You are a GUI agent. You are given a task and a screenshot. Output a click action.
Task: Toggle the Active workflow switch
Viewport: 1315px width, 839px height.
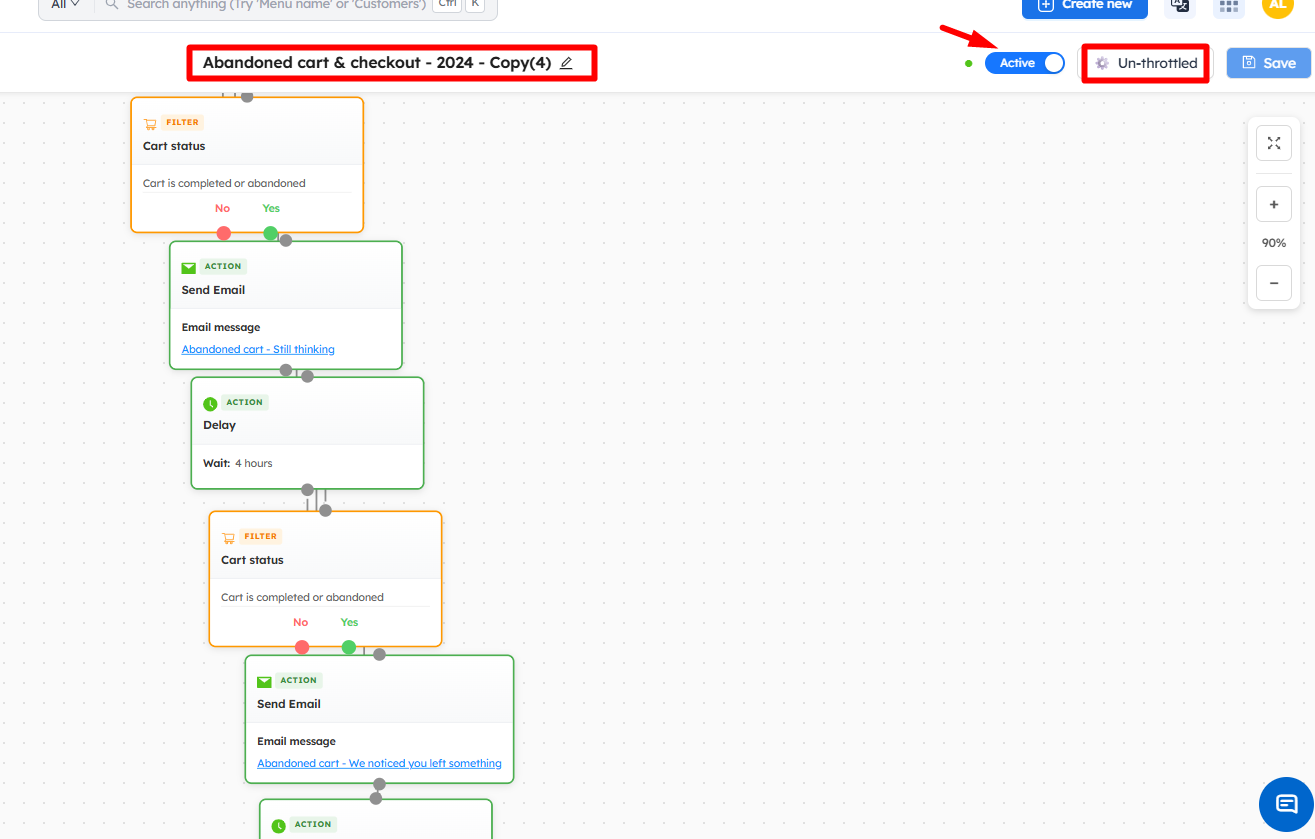[x=1025, y=63]
